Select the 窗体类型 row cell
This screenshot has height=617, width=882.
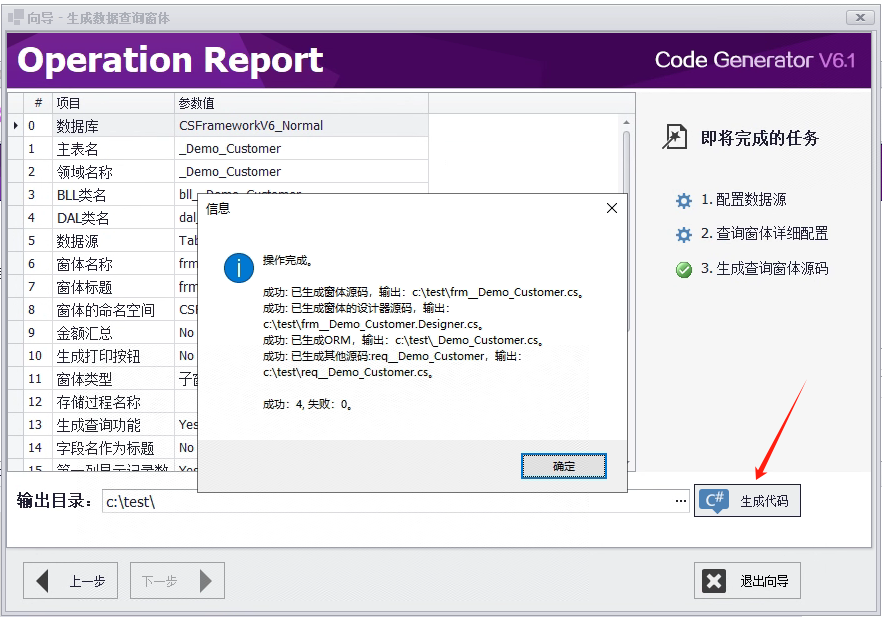pos(113,379)
